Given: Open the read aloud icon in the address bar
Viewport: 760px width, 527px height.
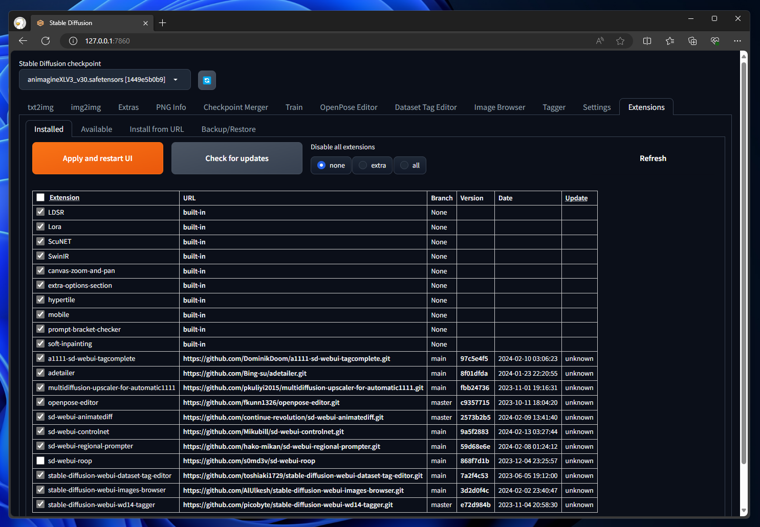Looking at the screenshot, I should coord(599,41).
